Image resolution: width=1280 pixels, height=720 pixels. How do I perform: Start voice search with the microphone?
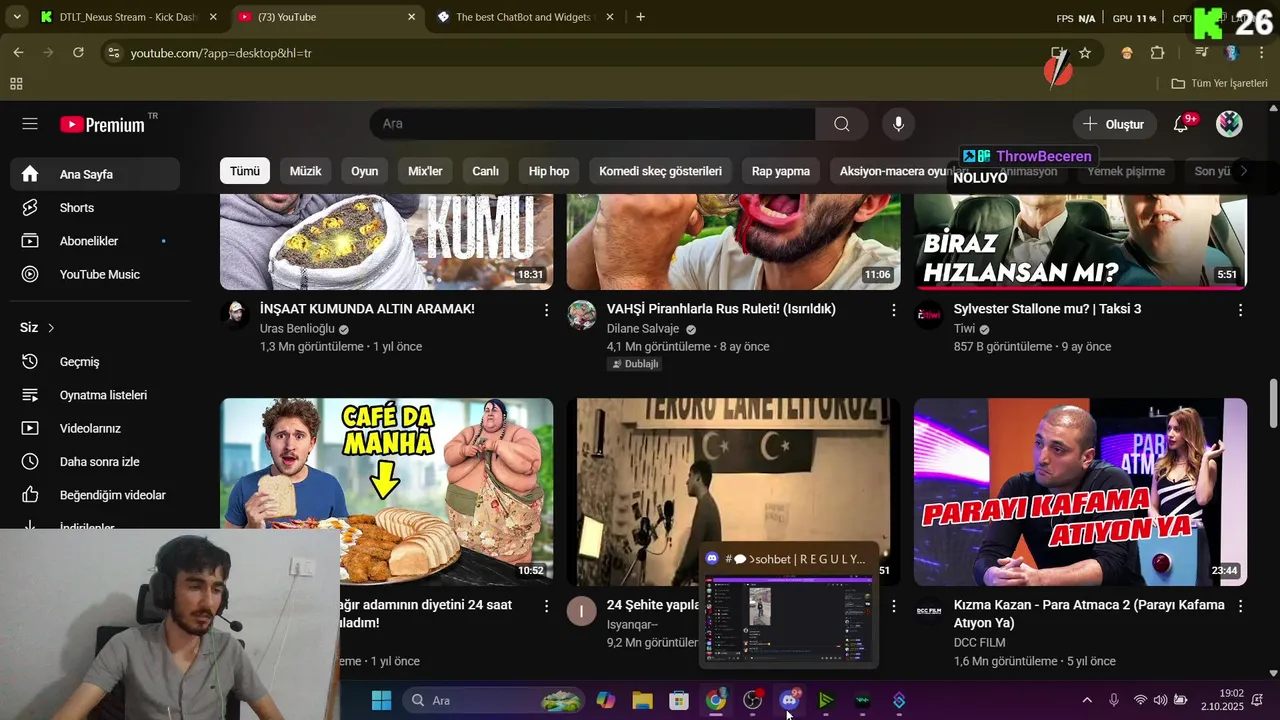[898, 124]
